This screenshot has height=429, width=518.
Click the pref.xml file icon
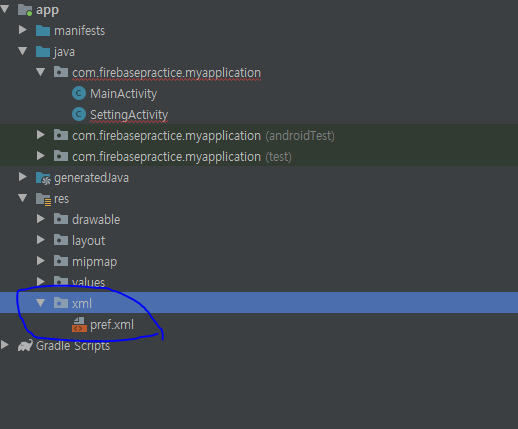[79, 325]
